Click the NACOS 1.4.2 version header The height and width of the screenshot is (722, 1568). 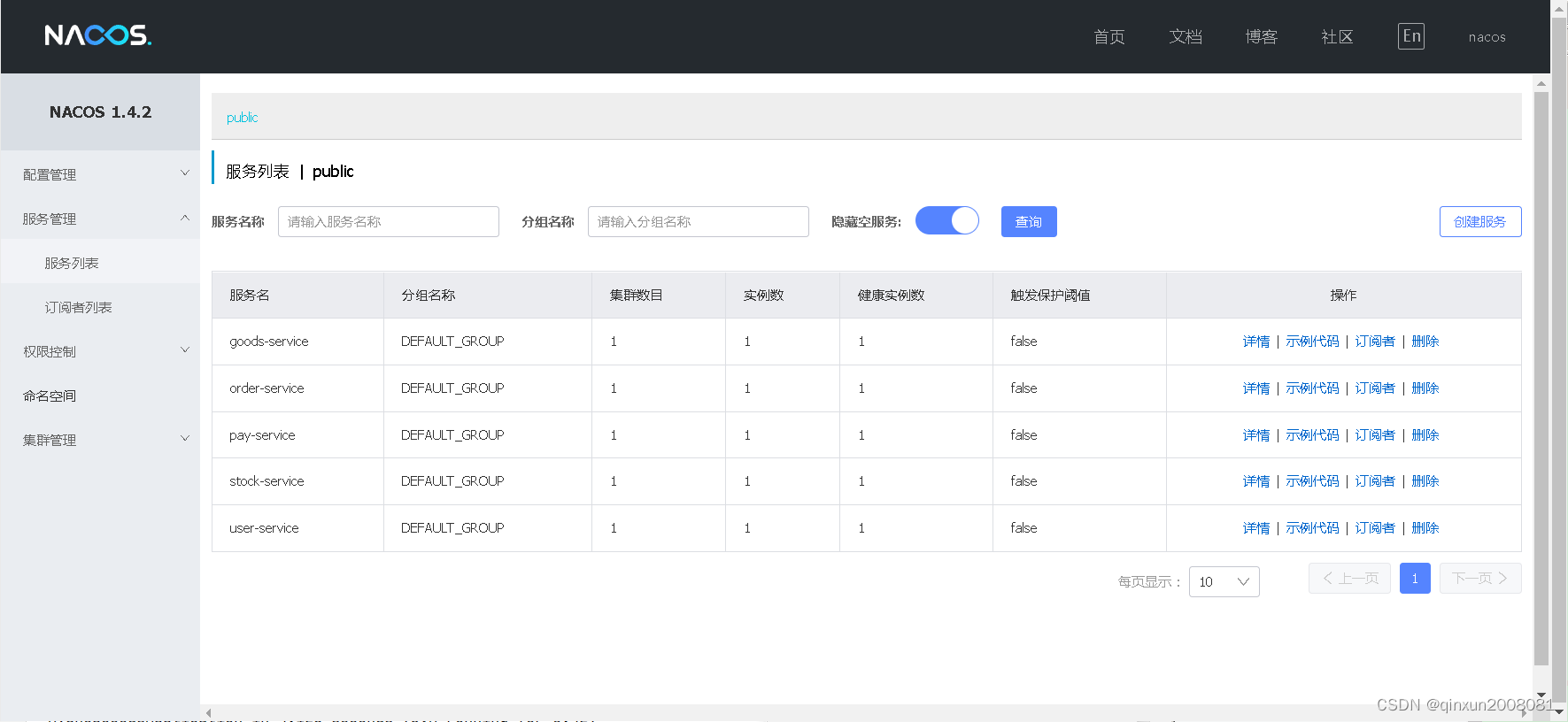(100, 112)
